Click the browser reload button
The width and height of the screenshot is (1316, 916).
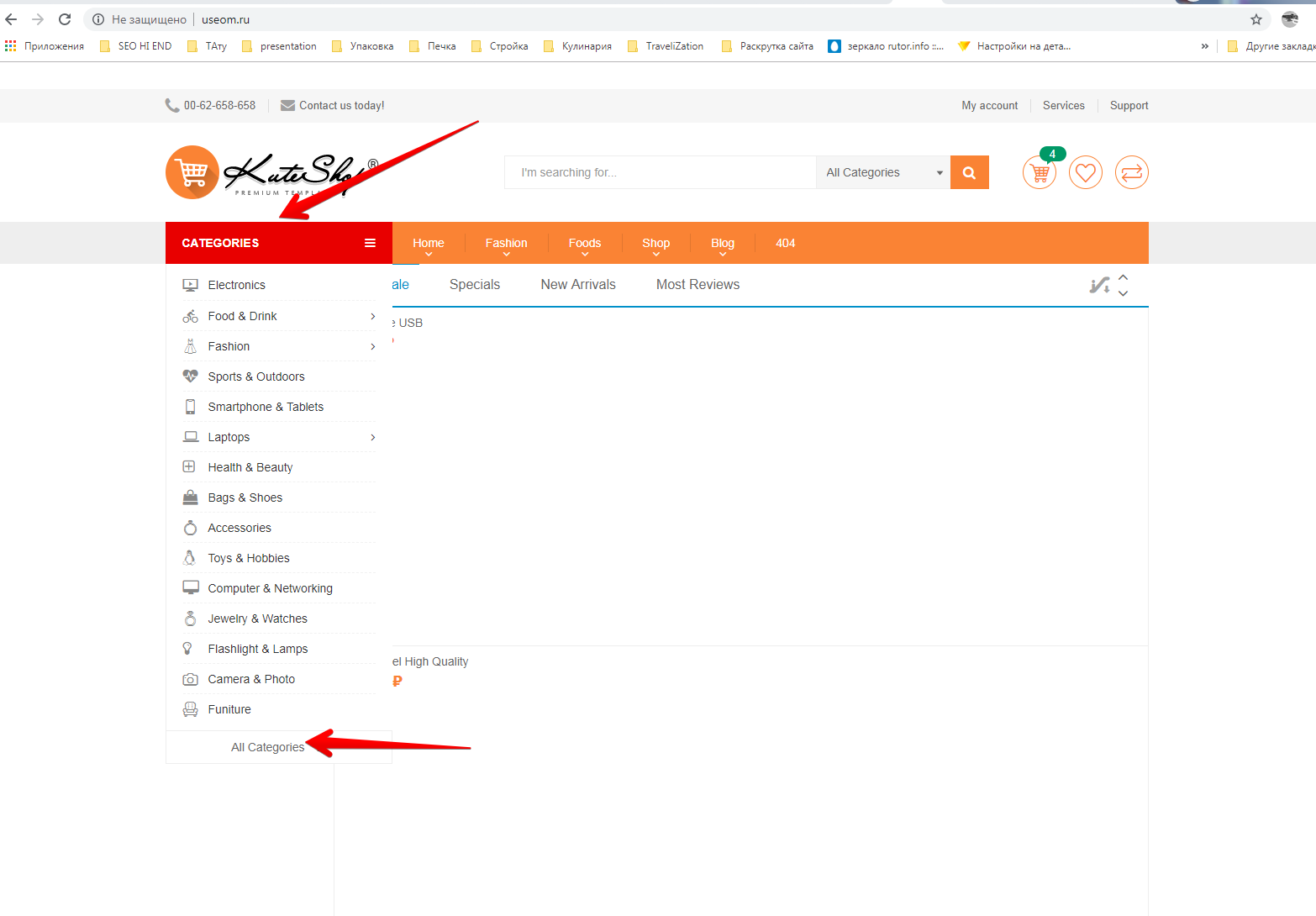point(65,18)
